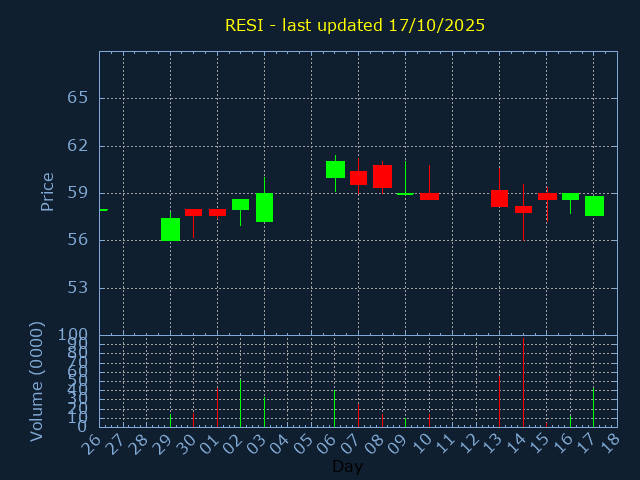Click the red candlestick on day 30
The image size is (640, 480).
pos(193,212)
